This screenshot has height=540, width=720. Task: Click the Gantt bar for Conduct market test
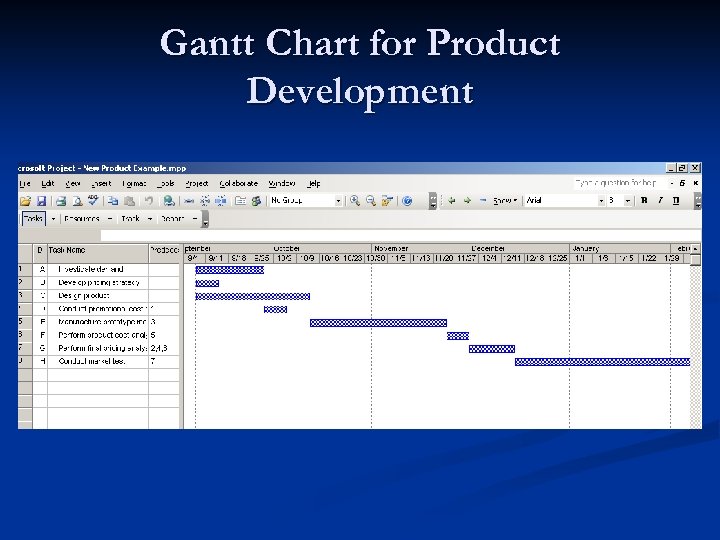click(x=602, y=362)
